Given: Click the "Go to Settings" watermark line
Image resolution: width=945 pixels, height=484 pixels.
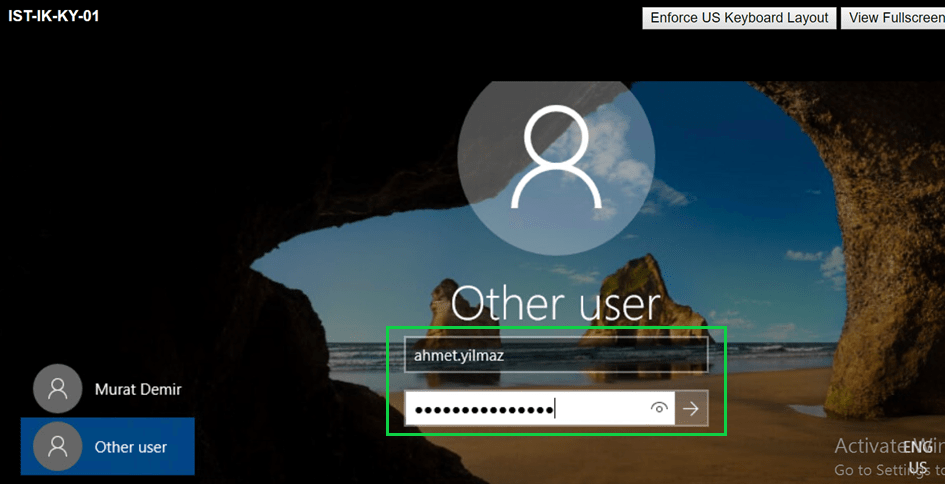Looking at the screenshot, I should tap(868, 470).
